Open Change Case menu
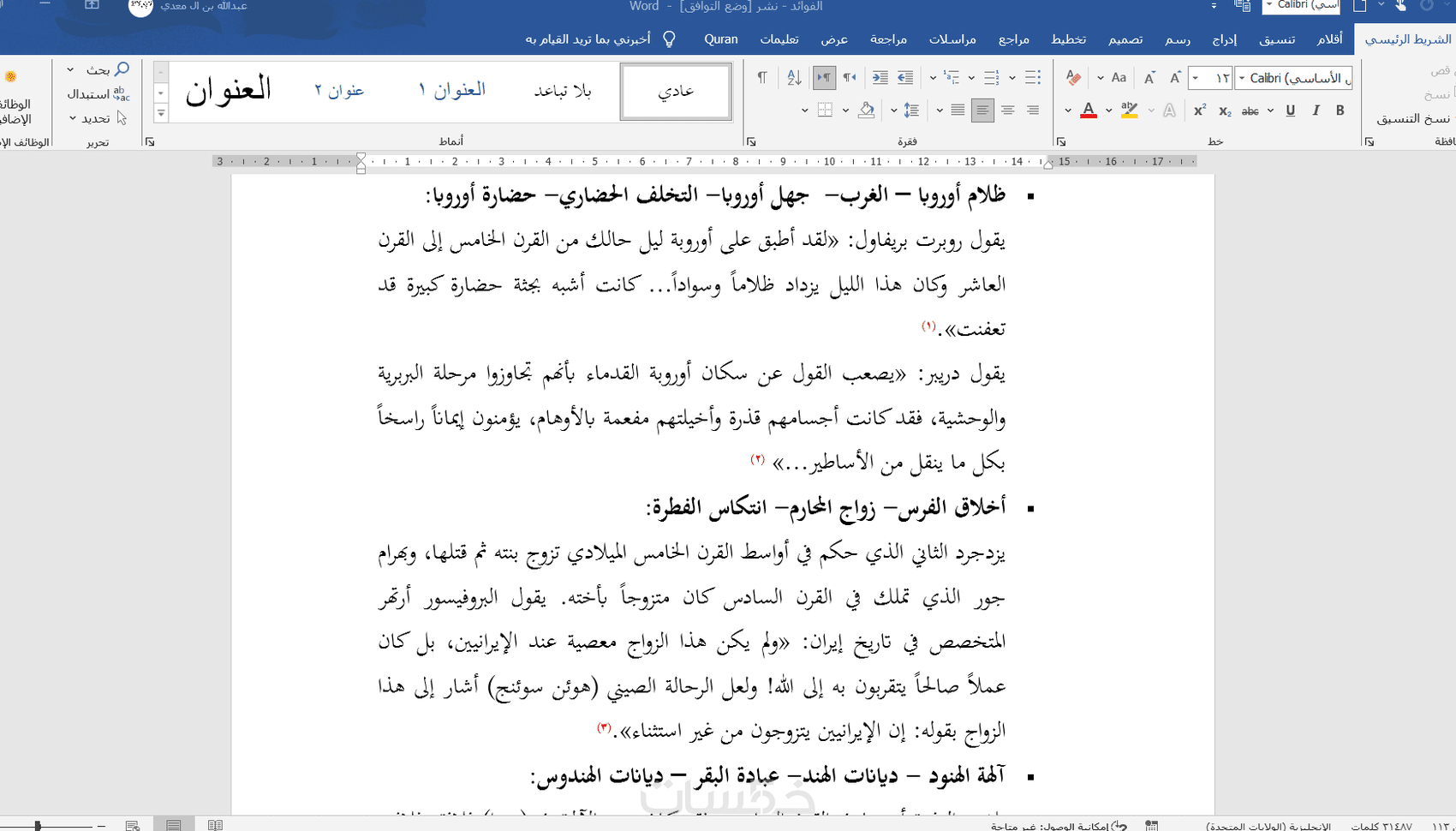 [1119, 78]
